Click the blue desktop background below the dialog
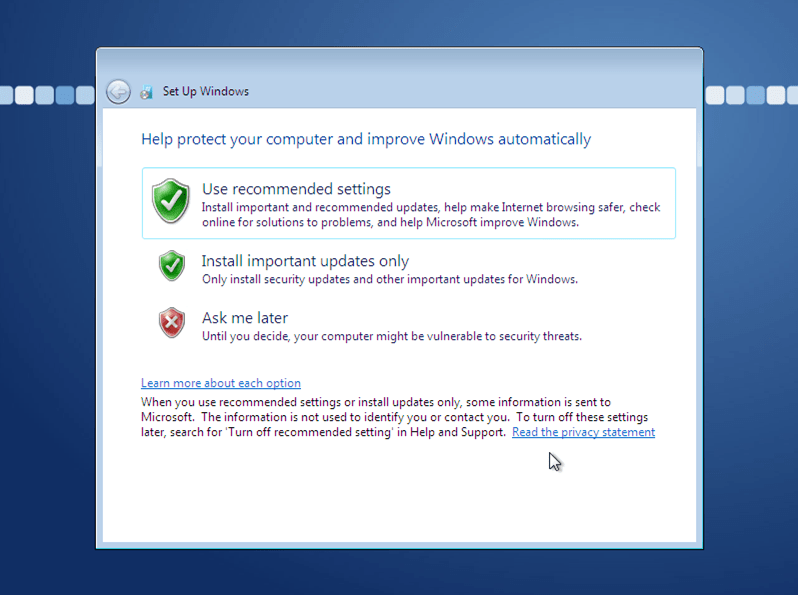Screen dimensions: 798x595 400,573
